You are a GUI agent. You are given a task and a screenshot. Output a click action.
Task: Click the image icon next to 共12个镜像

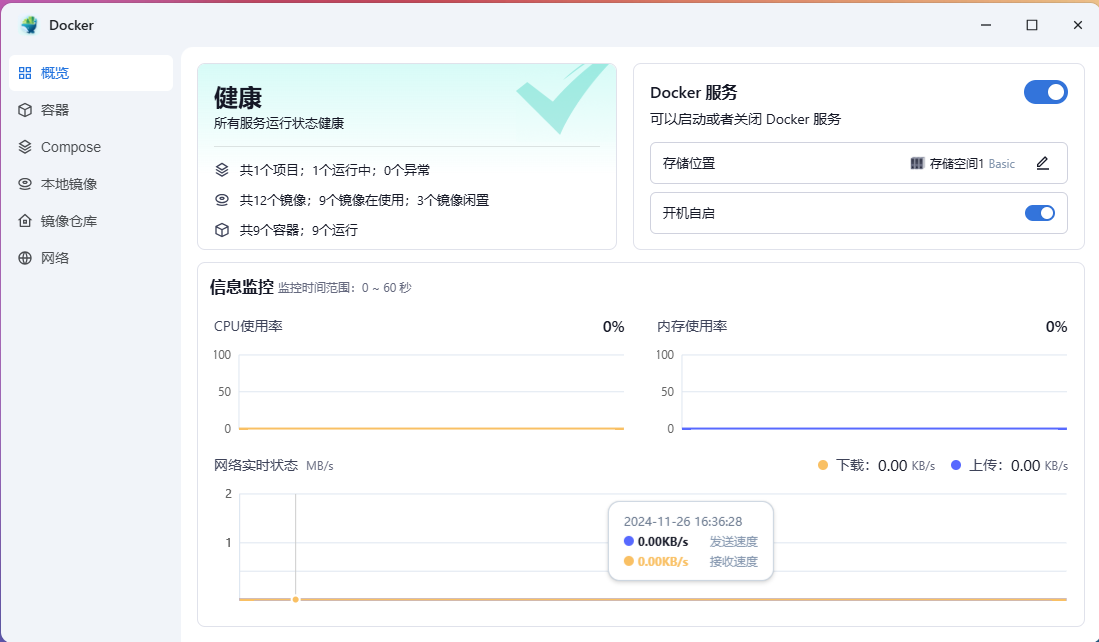[222, 200]
